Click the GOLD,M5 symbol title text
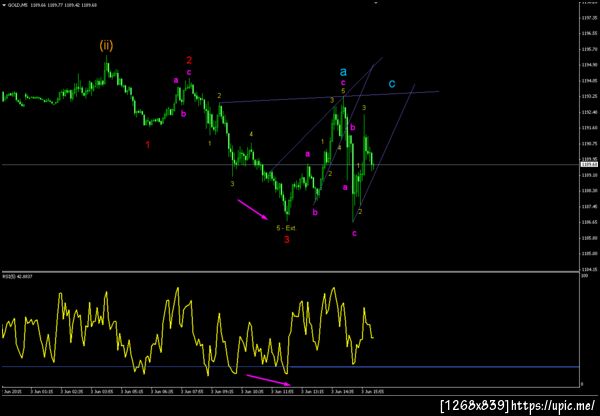This screenshot has width=600, height=416. (17, 5)
